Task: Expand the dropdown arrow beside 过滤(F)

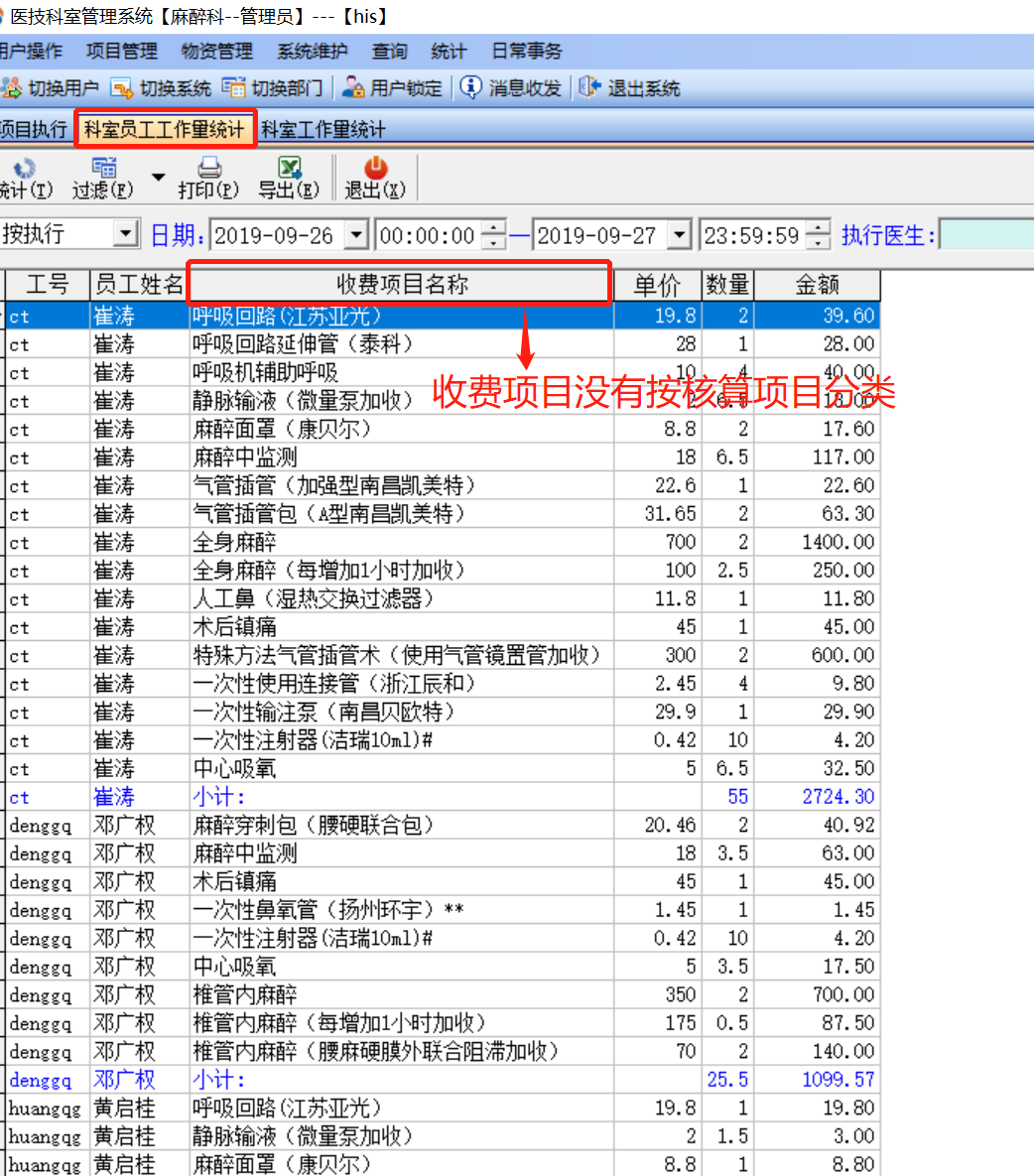Action: coord(158,177)
